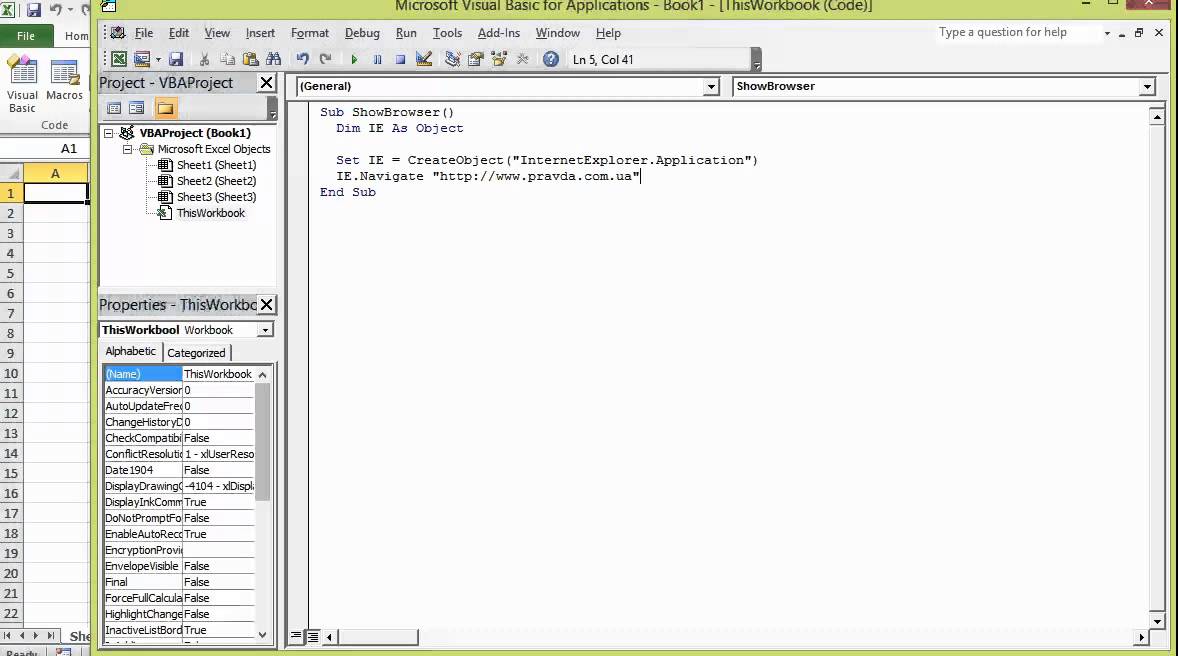Open Properties Window toolbar icon
1178x656 pixels.
pyautogui.click(x=475, y=59)
